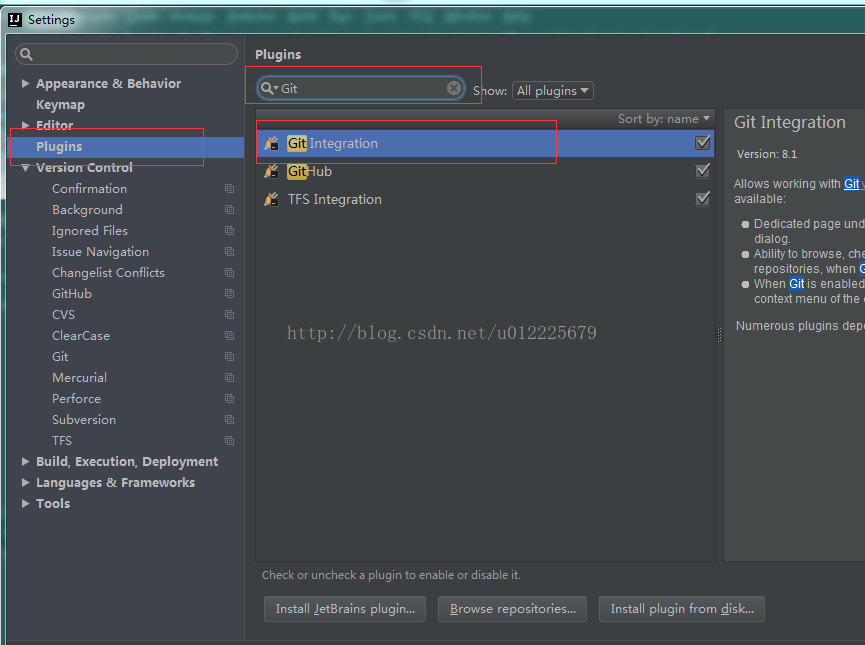Open the Show All plugins dropdown

553,90
